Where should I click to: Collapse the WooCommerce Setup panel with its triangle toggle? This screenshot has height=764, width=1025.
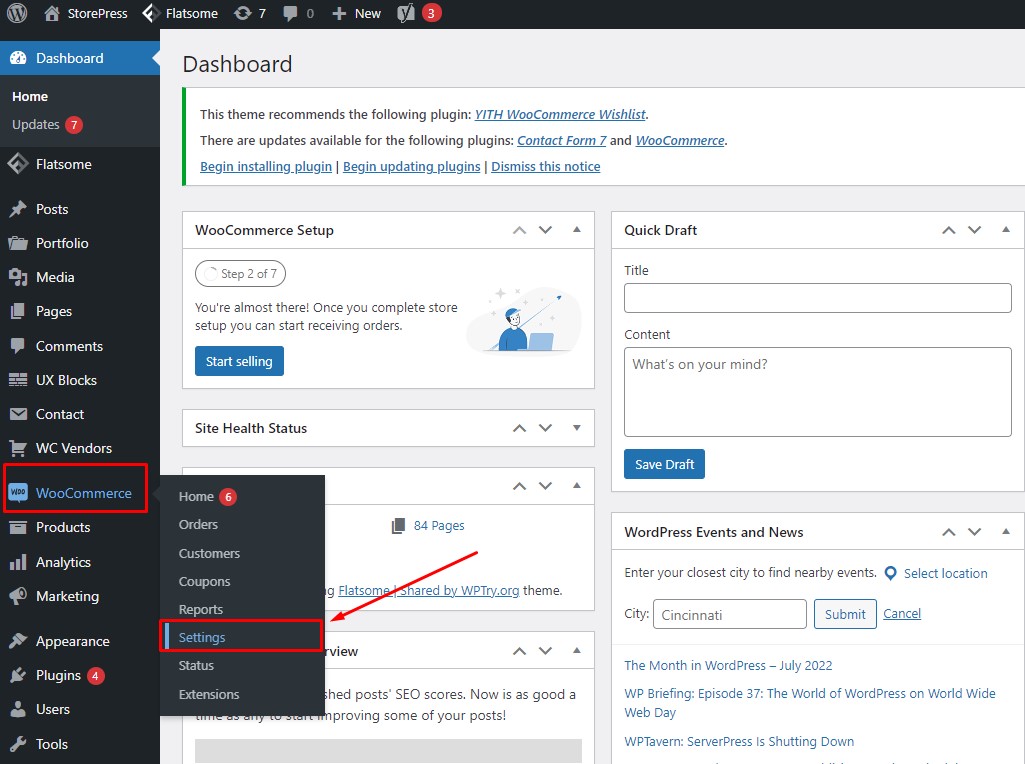point(577,229)
